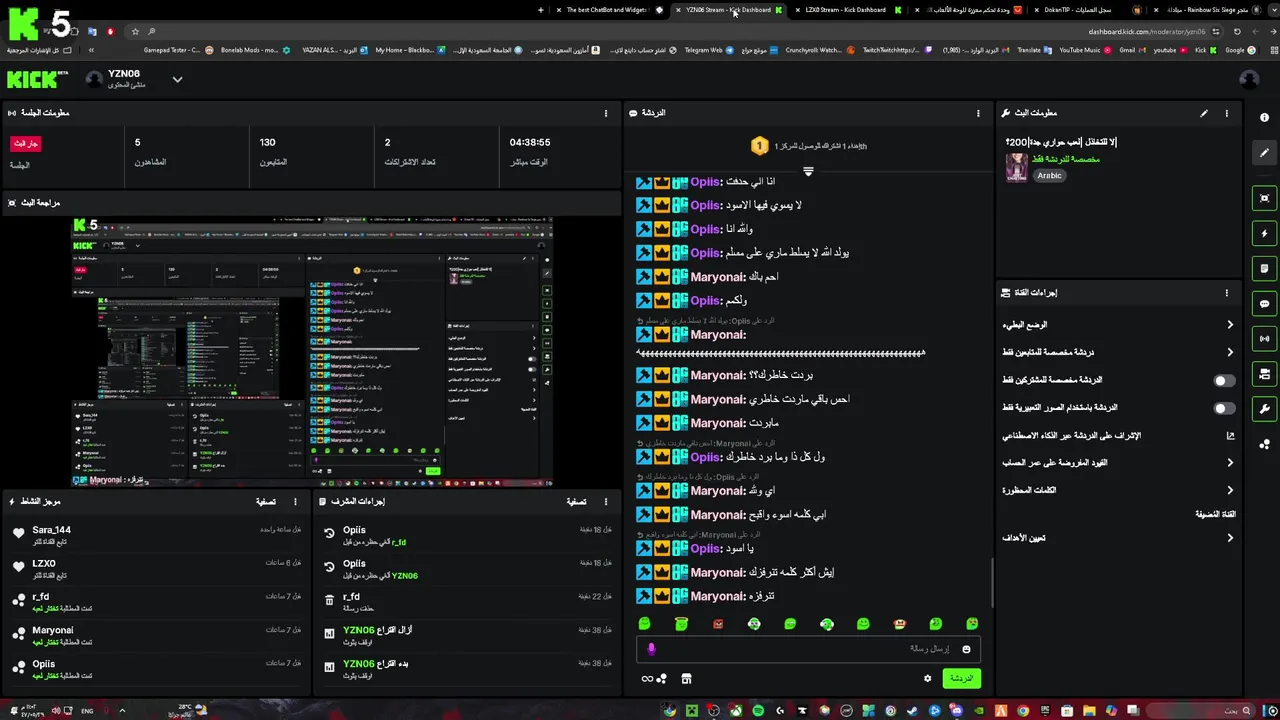Click the infinity points icon below chat

pyautogui.click(x=647, y=679)
